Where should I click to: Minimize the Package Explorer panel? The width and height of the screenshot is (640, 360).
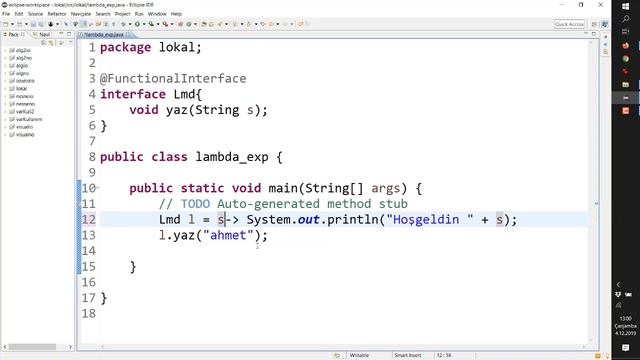click(61, 34)
